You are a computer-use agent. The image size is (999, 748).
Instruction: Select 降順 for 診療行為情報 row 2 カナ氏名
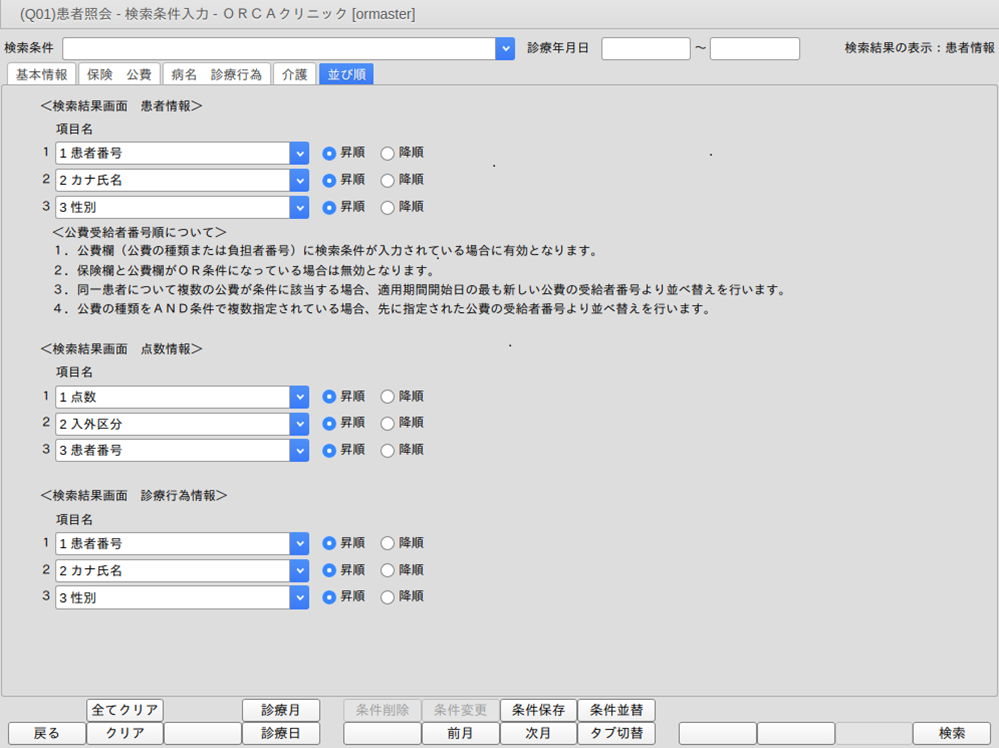click(x=388, y=570)
